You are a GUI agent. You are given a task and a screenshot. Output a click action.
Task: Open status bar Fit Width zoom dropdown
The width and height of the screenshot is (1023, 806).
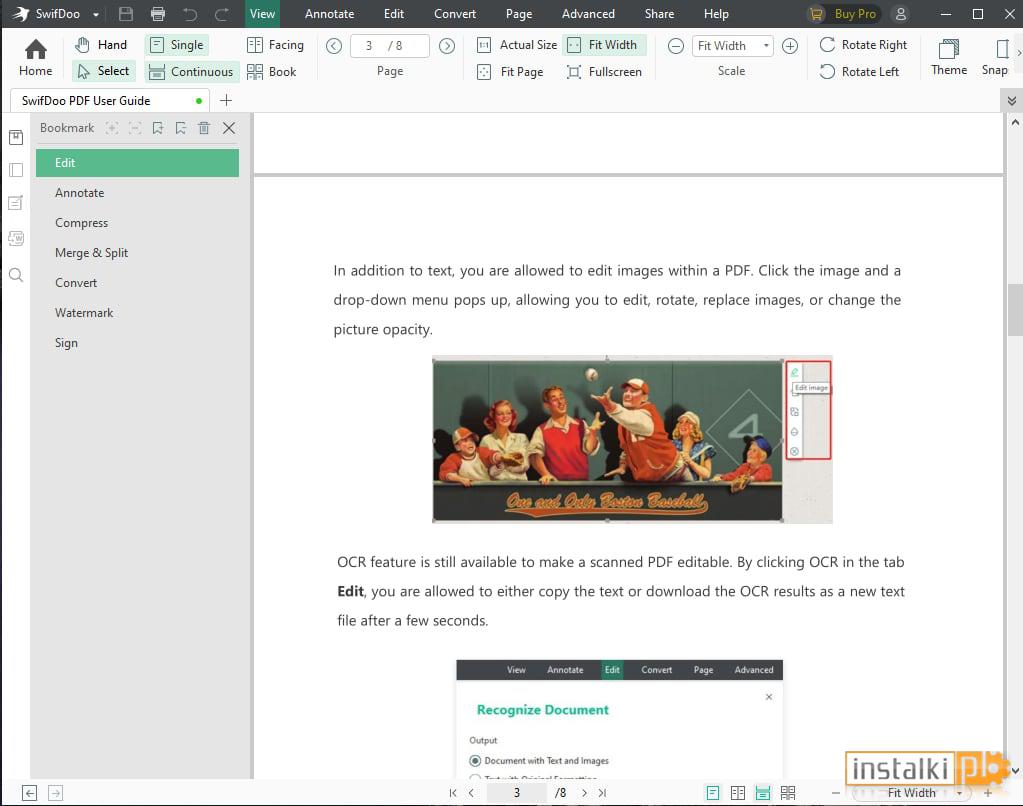point(959,793)
